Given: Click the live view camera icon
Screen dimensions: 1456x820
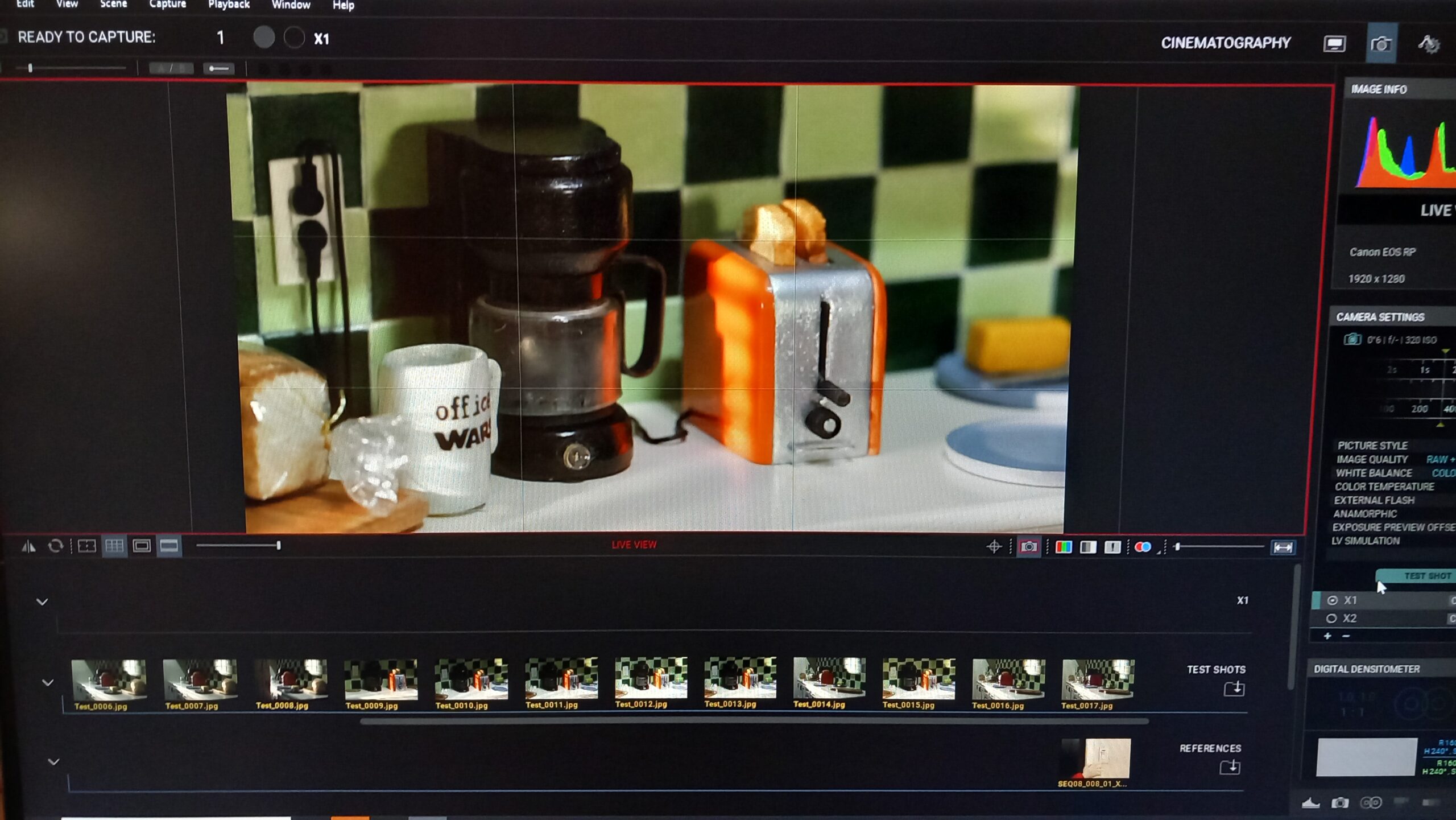Looking at the screenshot, I should pos(1028,547).
